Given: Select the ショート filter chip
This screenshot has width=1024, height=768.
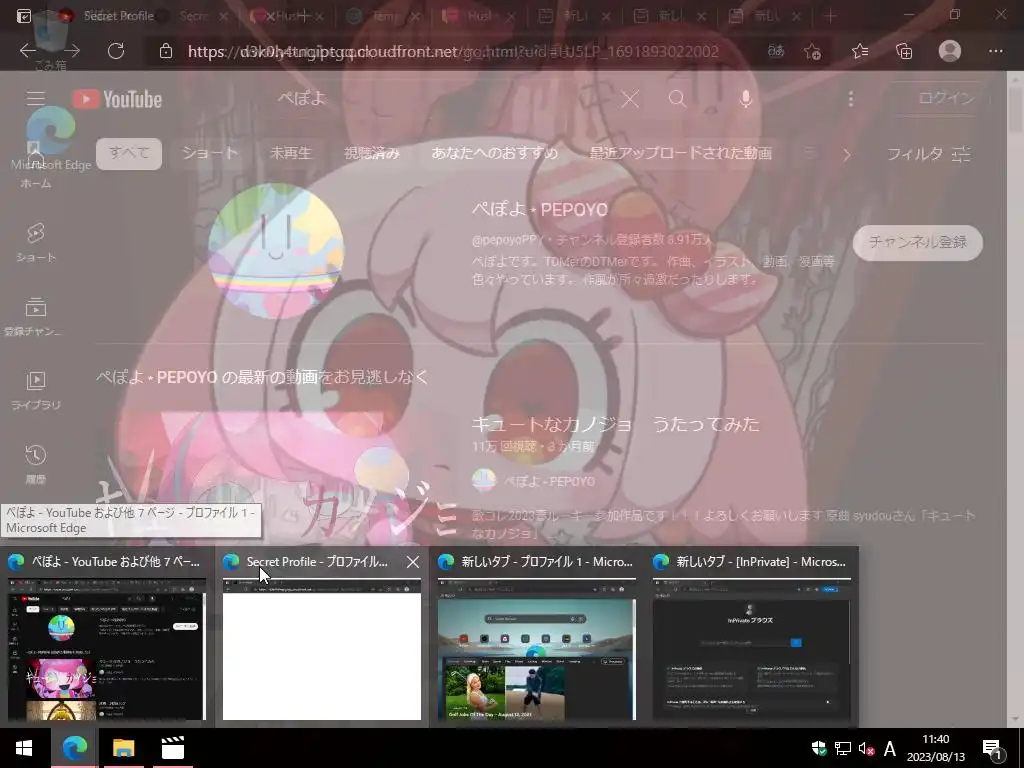Looking at the screenshot, I should 210,153.
